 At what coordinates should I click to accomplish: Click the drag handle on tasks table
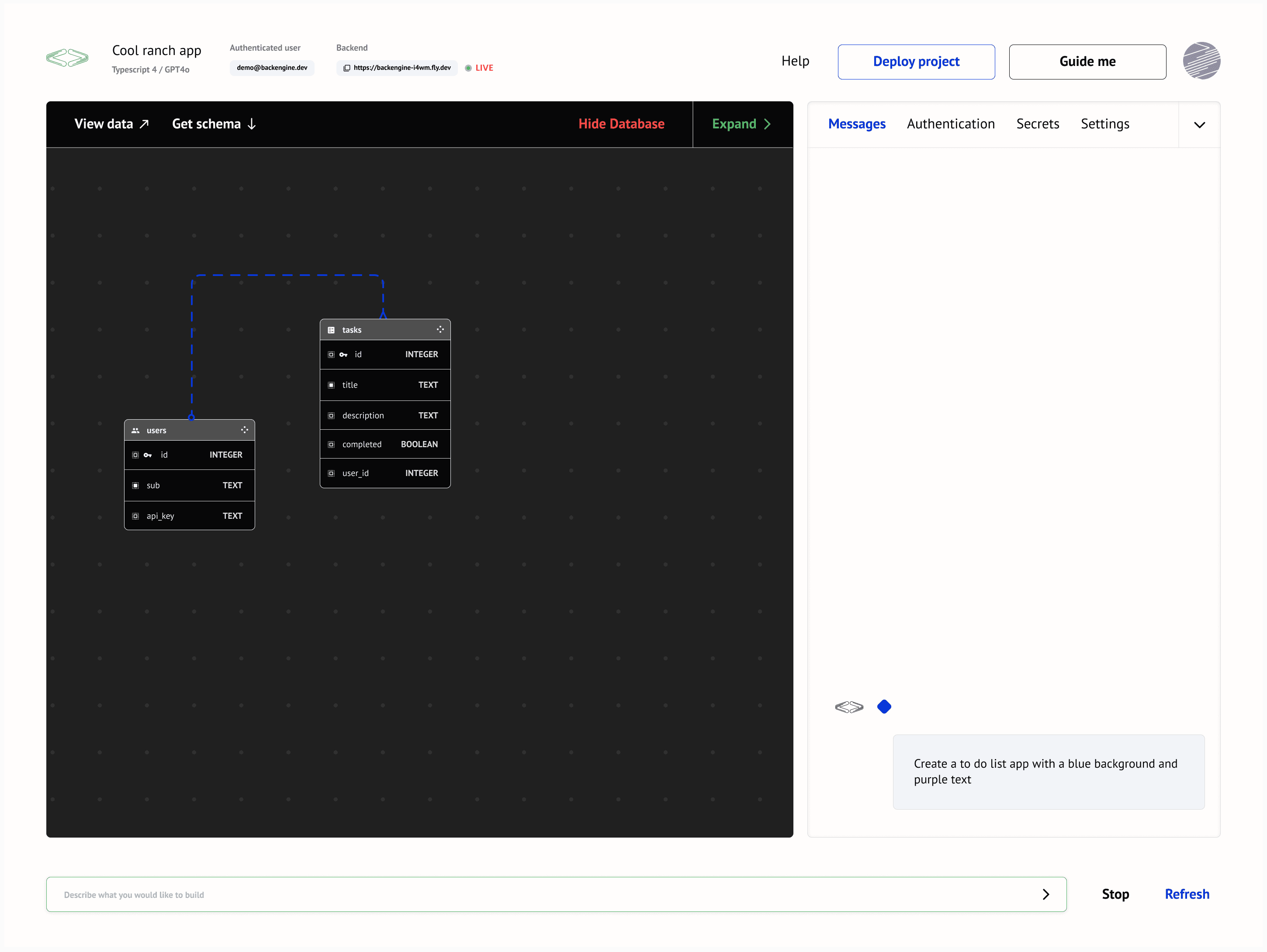[x=440, y=329]
